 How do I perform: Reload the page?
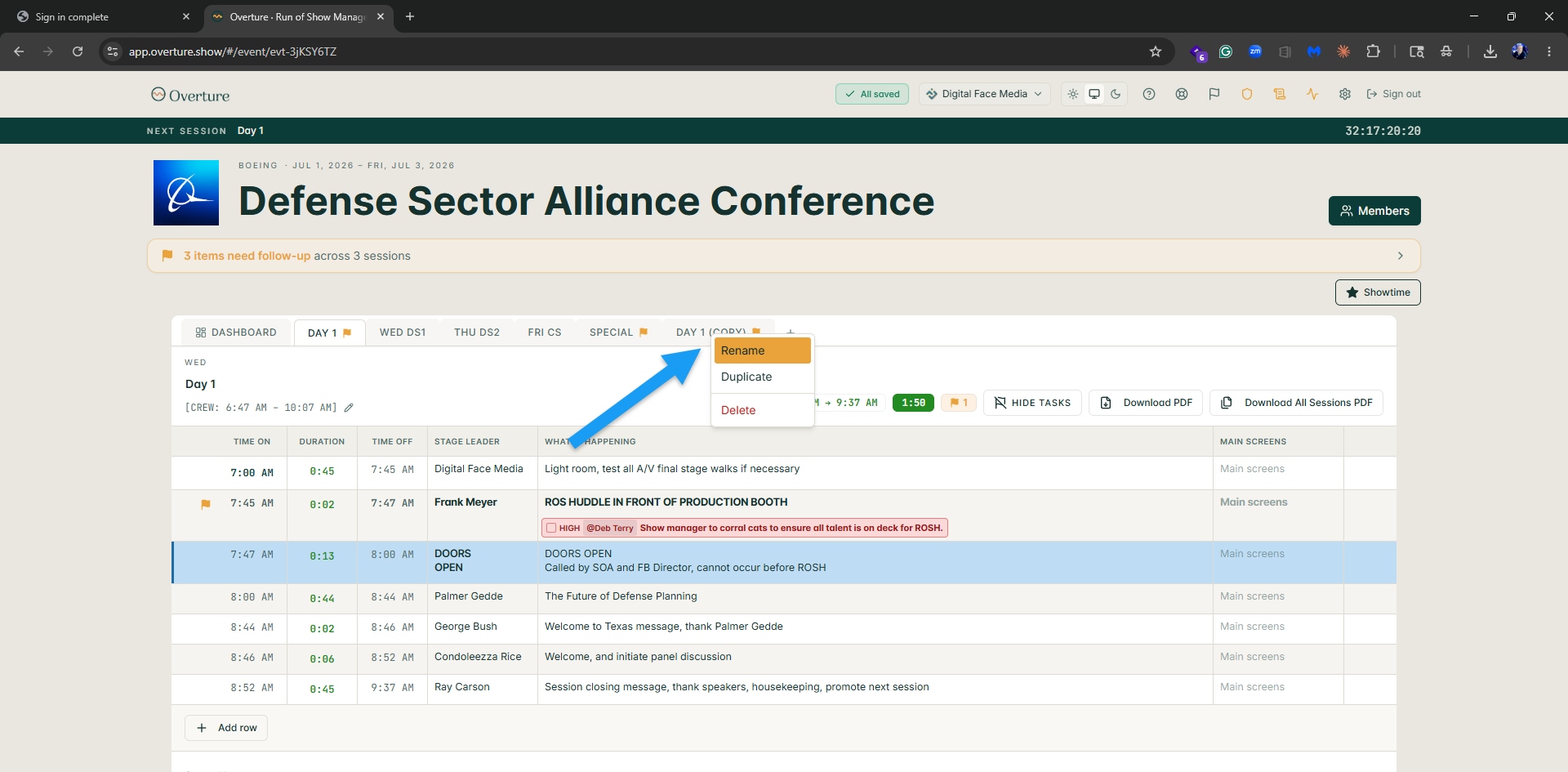click(x=78, y=51)
